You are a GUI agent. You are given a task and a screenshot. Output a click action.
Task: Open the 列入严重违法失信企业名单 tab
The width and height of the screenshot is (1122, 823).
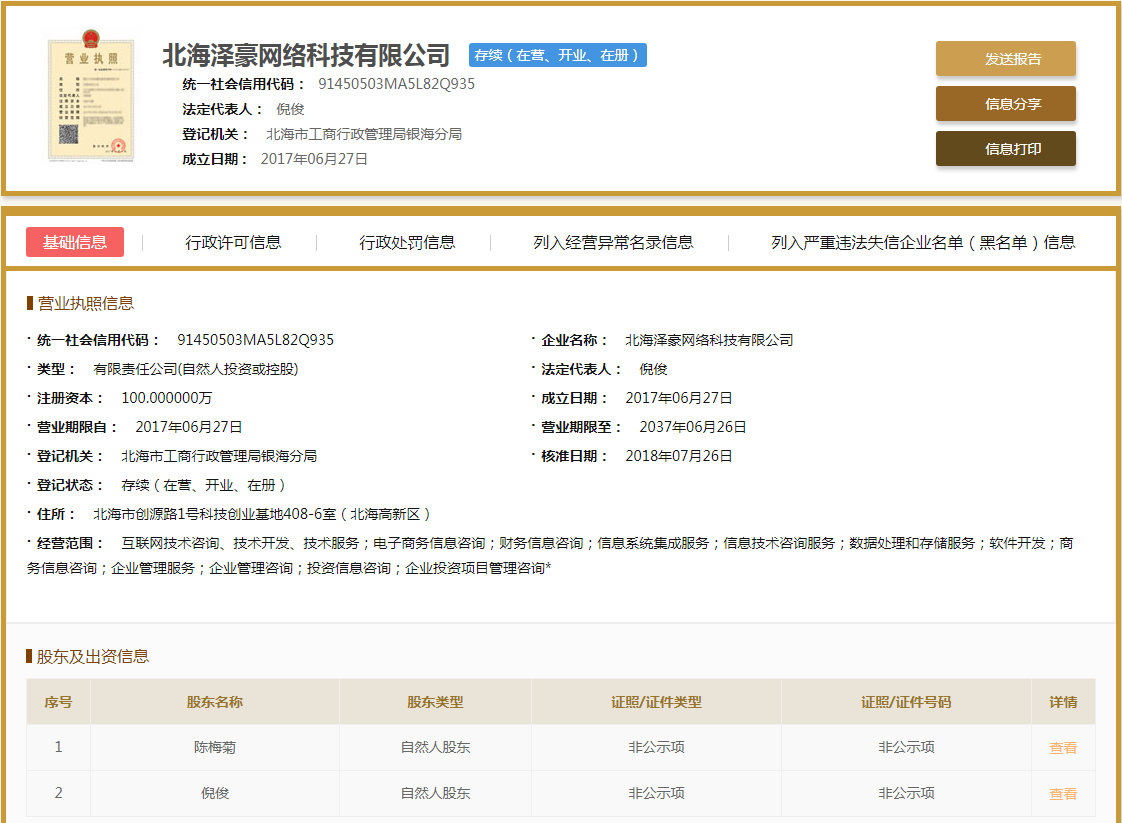coord(922,242)
